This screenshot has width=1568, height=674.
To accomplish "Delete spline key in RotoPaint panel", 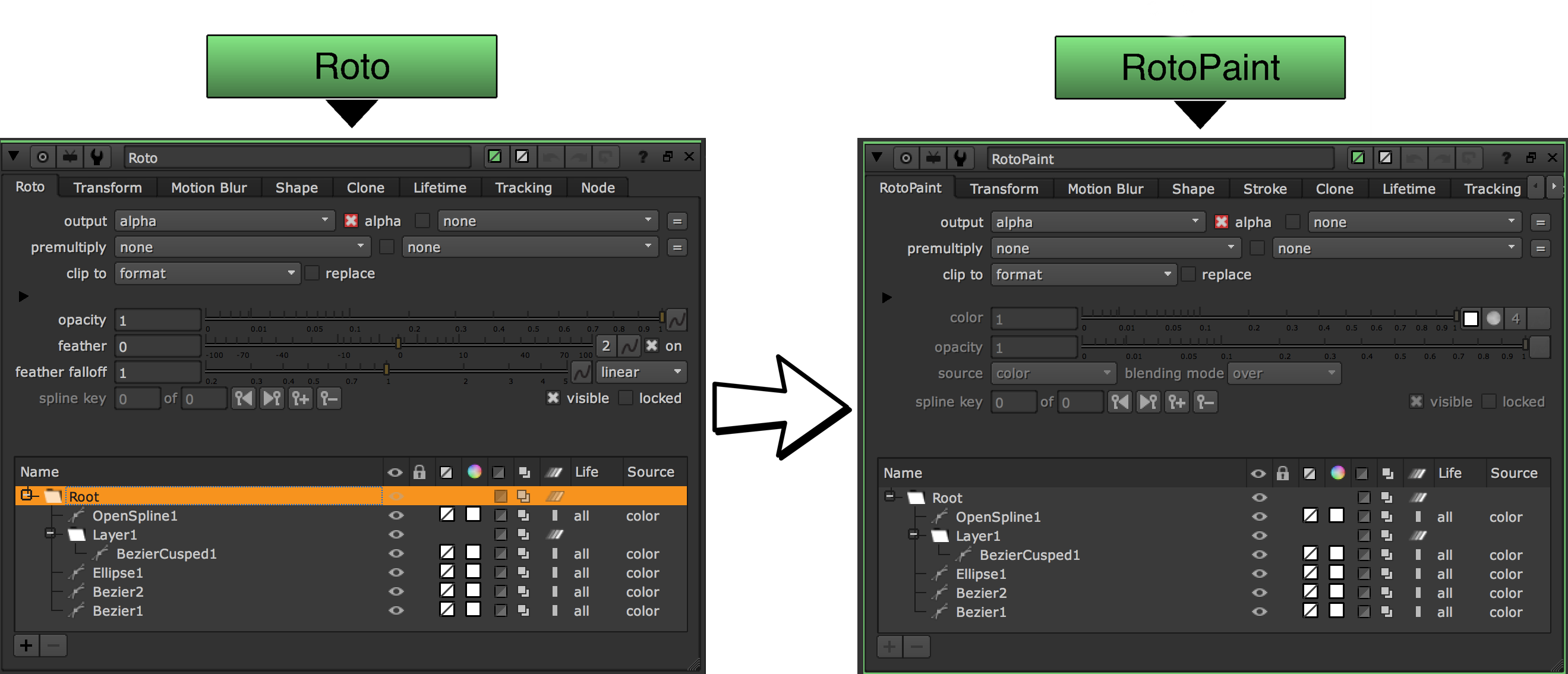I will [x=1205, y=402].
